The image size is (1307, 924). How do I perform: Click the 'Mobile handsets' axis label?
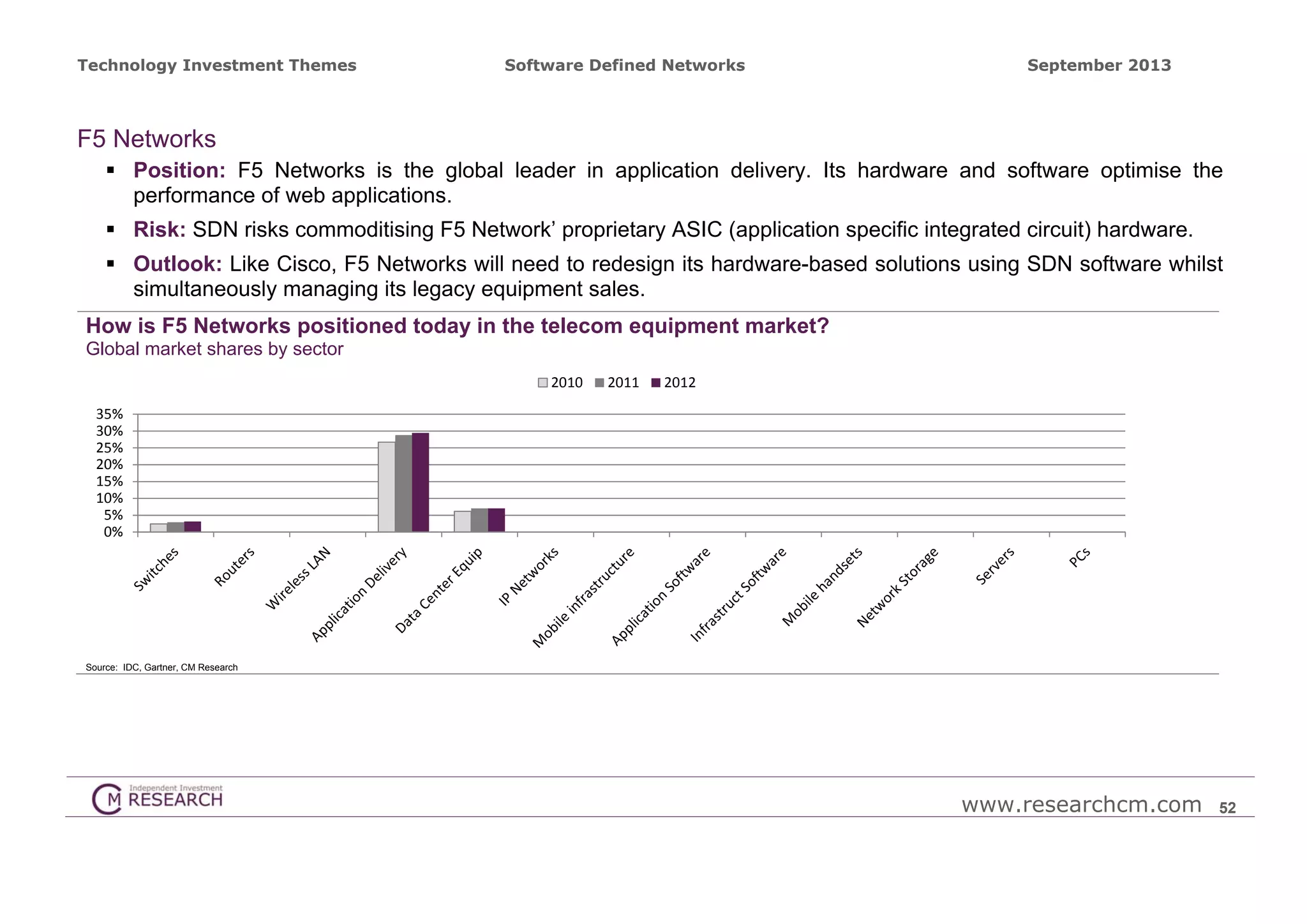(823, 586)
